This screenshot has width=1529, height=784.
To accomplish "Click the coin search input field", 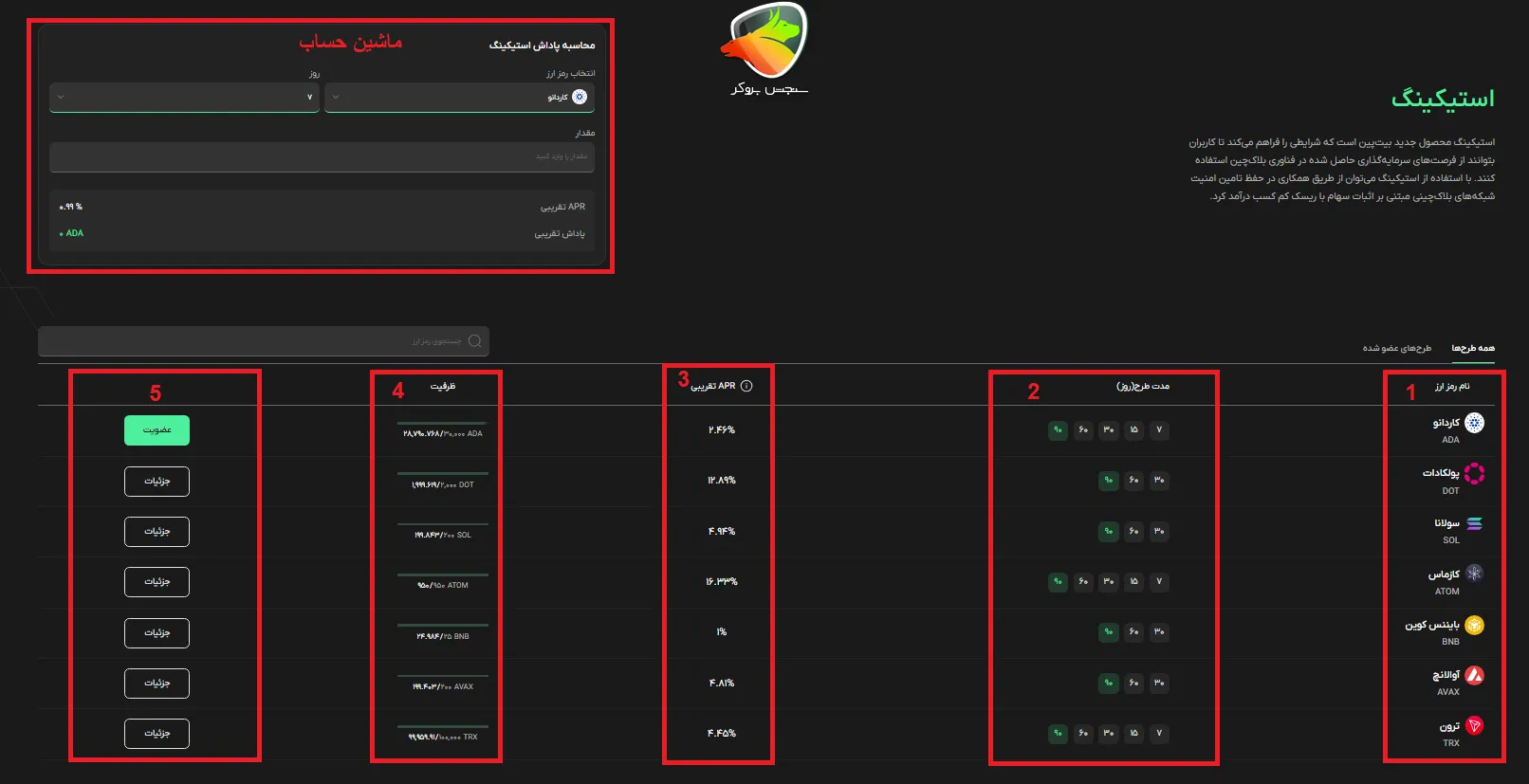I will coord(264,341).
